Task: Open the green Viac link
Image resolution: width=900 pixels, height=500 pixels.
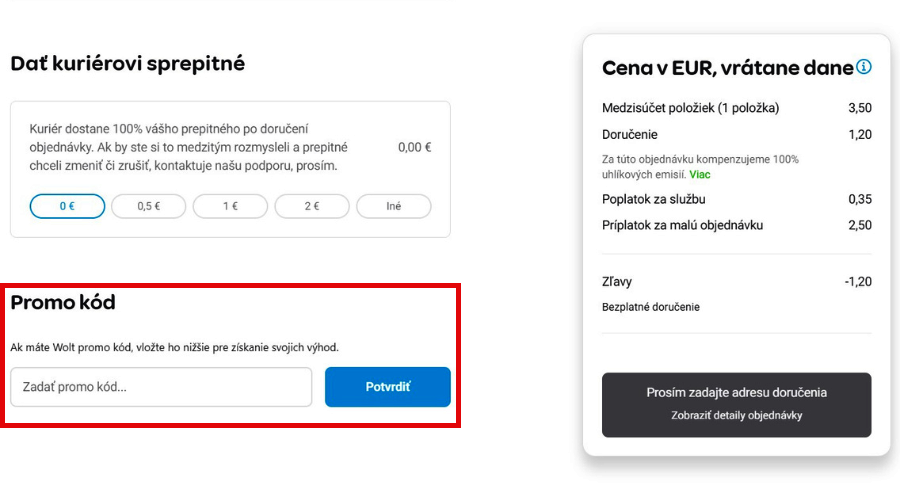Action: (700, 175)
